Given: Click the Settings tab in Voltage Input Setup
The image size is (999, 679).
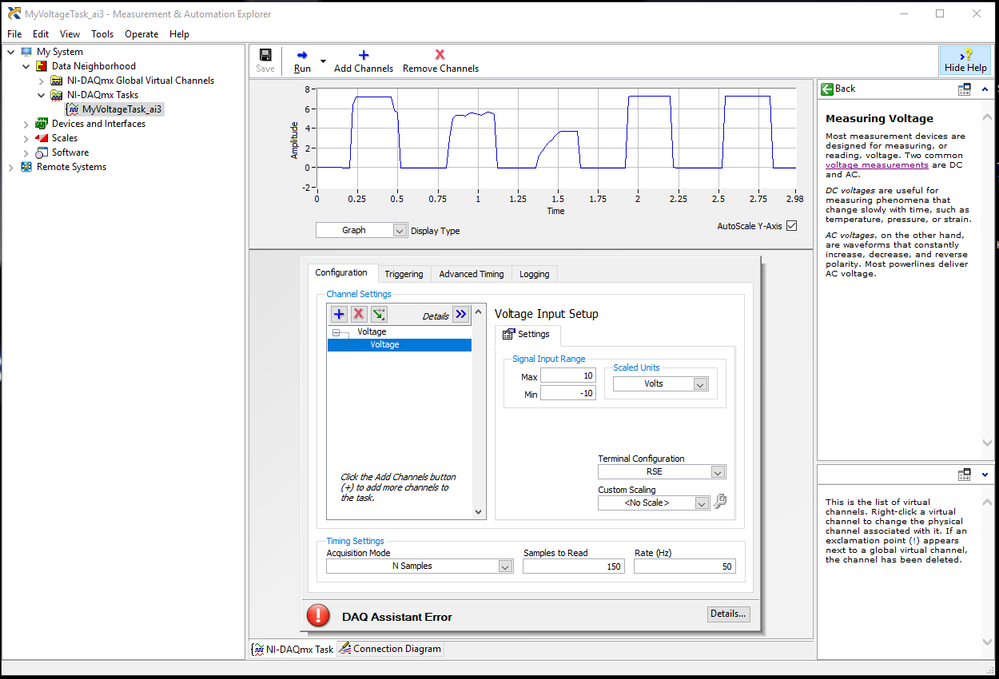Looking at the screenshot, I should click(x=526, y=334).
